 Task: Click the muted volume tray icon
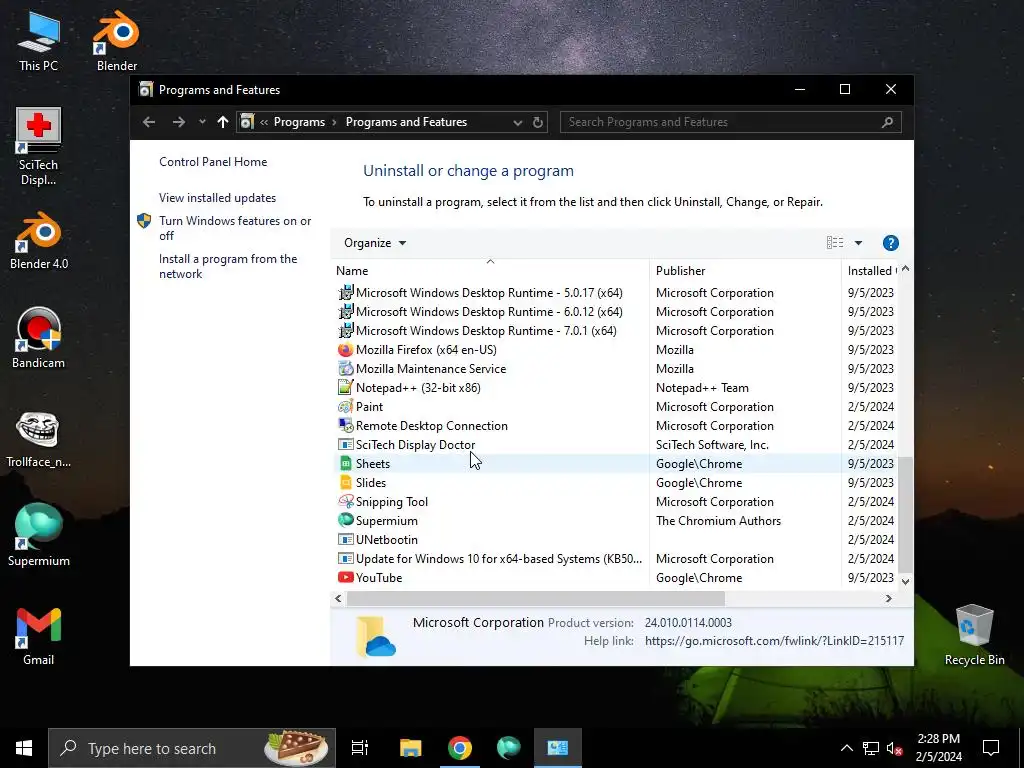pyautogui.click(x=895, y=748)
